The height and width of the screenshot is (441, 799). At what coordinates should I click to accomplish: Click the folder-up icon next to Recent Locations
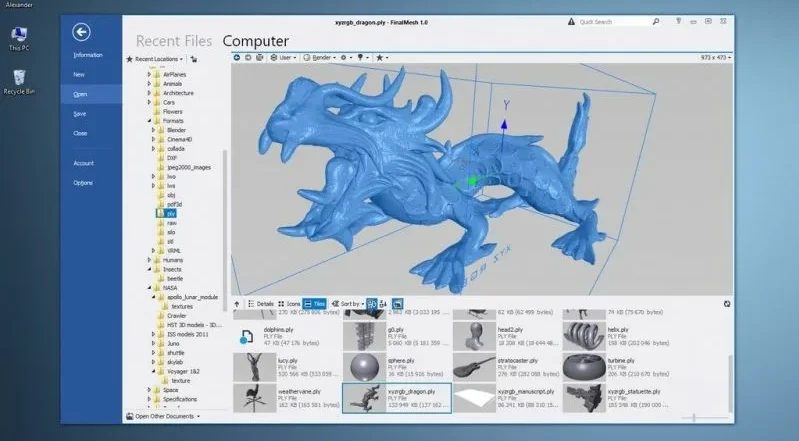pyautogui.click(x=194, y=59)
